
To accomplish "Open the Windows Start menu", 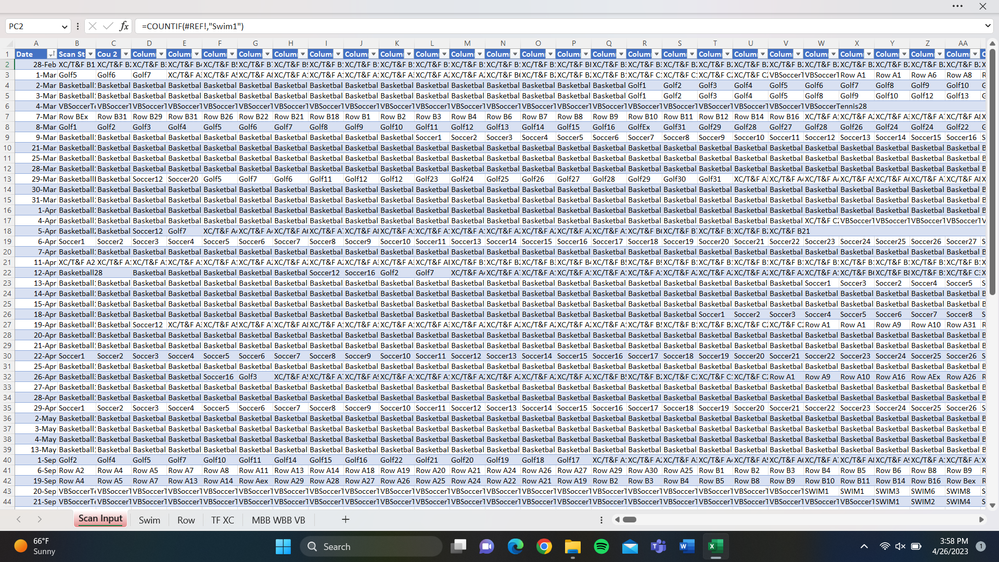I will point(284,546).
